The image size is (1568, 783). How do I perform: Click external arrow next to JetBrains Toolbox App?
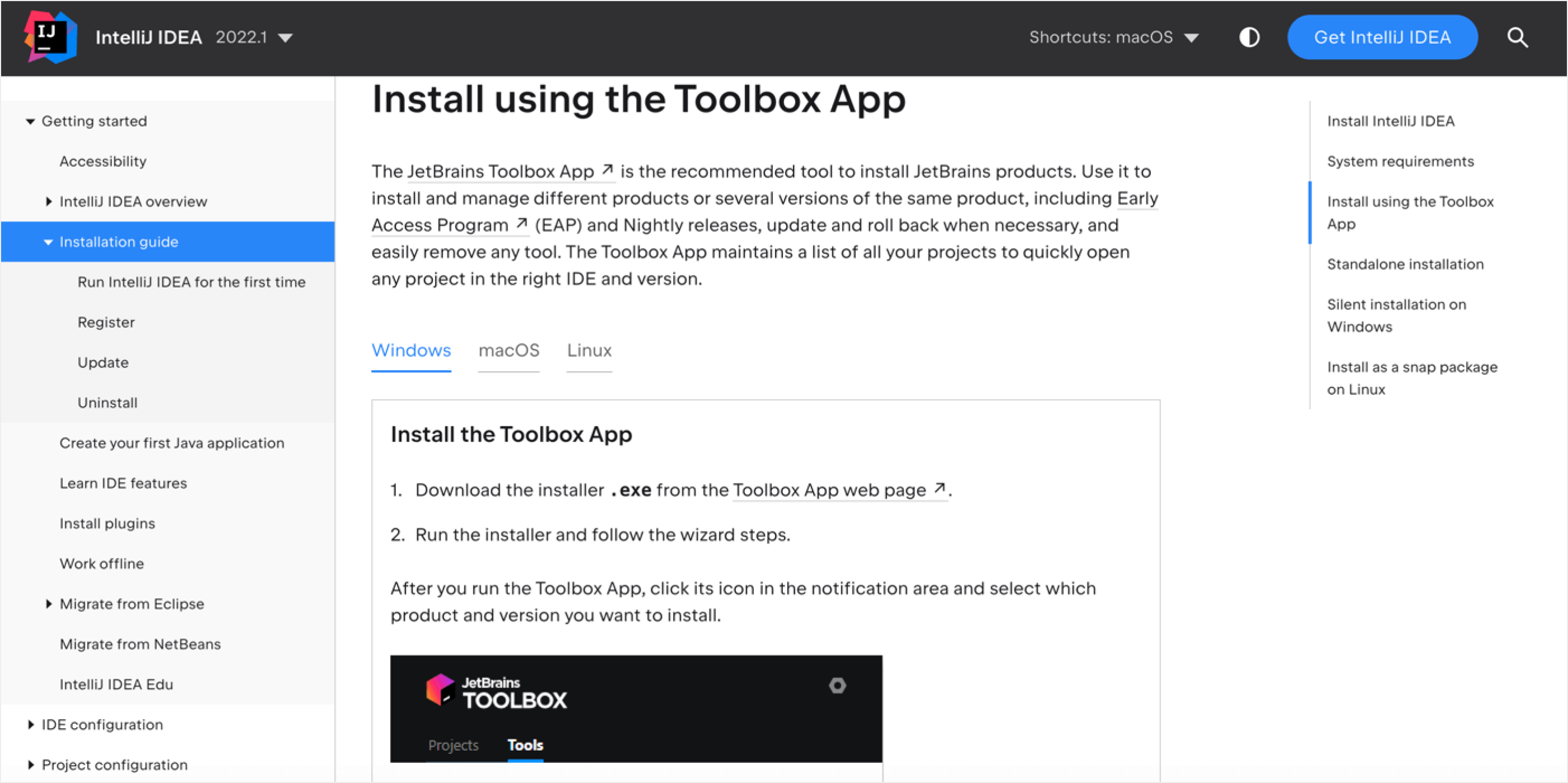point(607,170)
